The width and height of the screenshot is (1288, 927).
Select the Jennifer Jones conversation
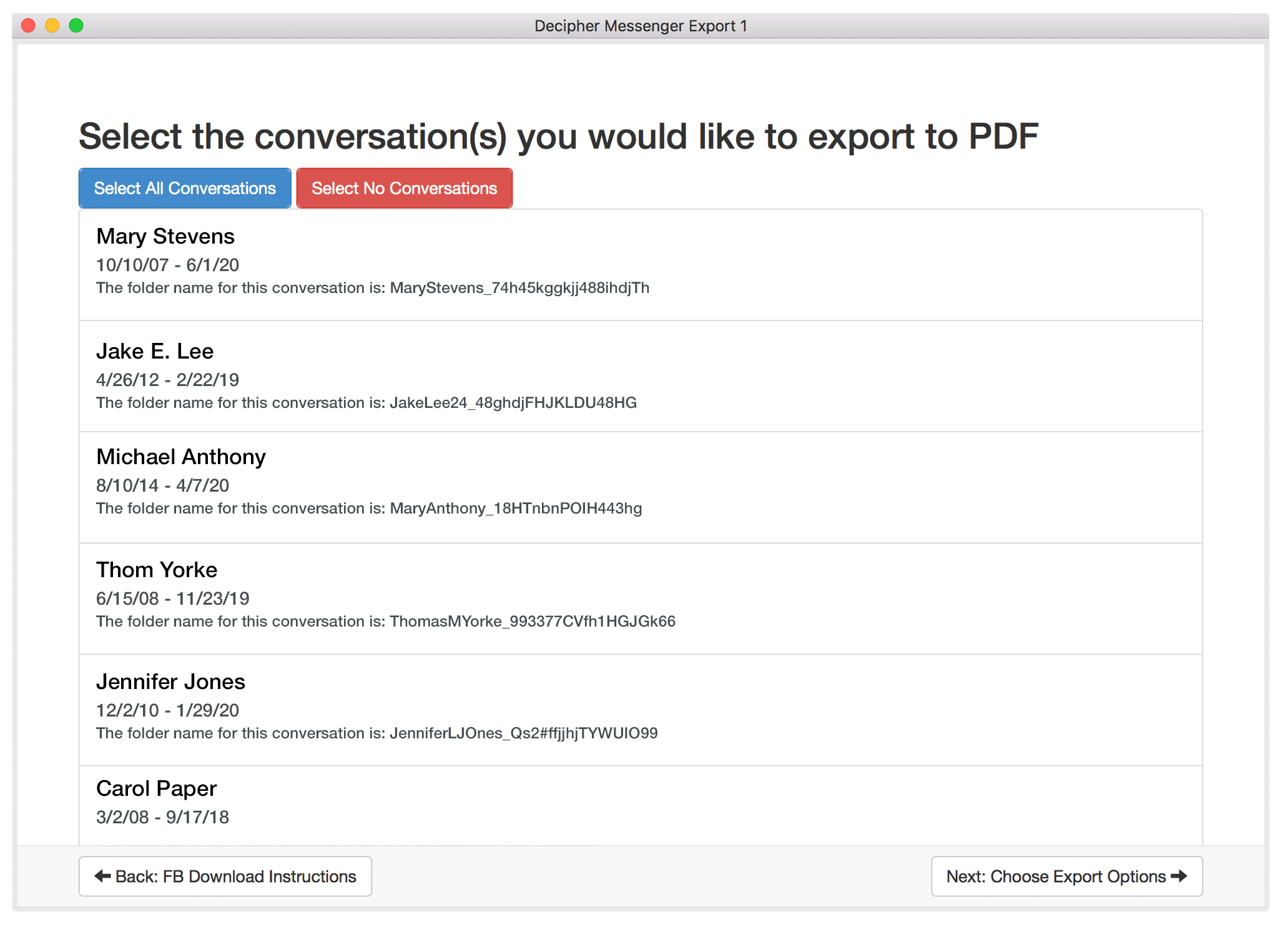point(641,710)
